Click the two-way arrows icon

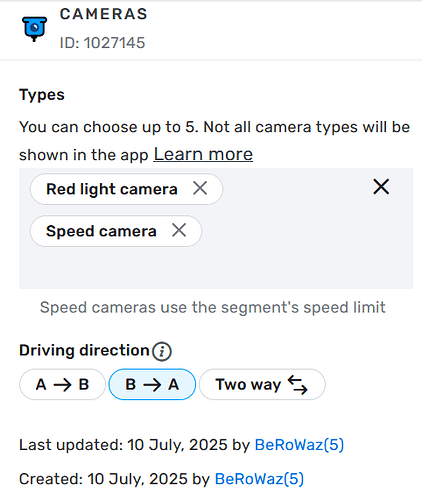pos(298,385)
